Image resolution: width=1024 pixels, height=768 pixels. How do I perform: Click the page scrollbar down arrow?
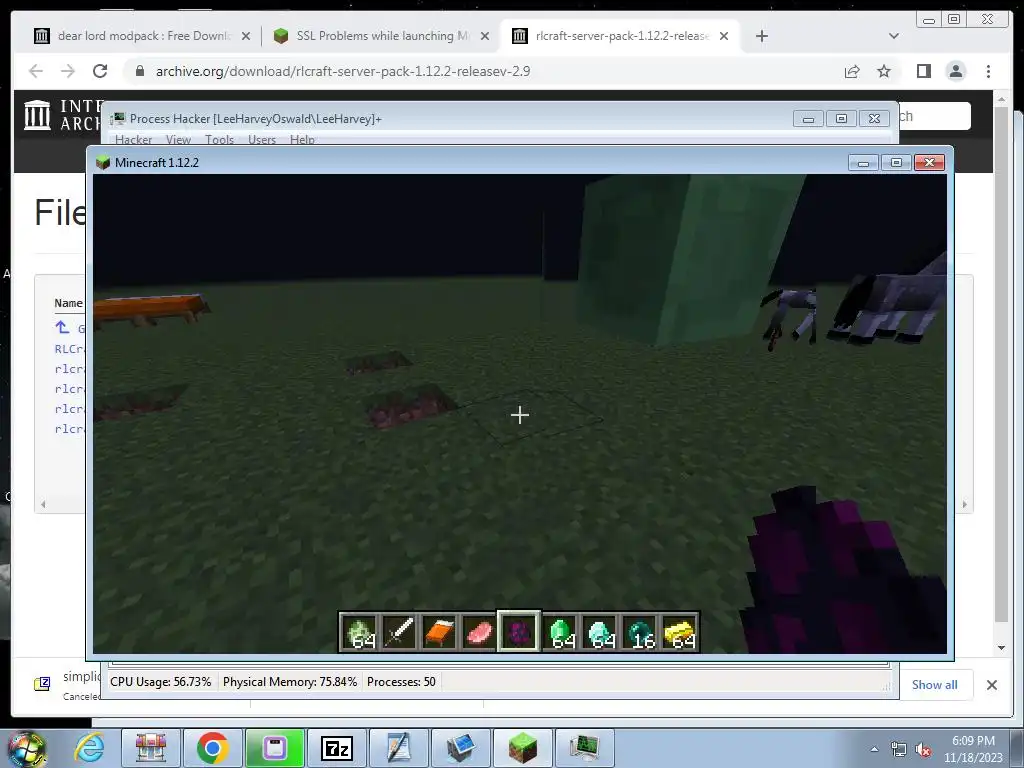pos(1001,648)
